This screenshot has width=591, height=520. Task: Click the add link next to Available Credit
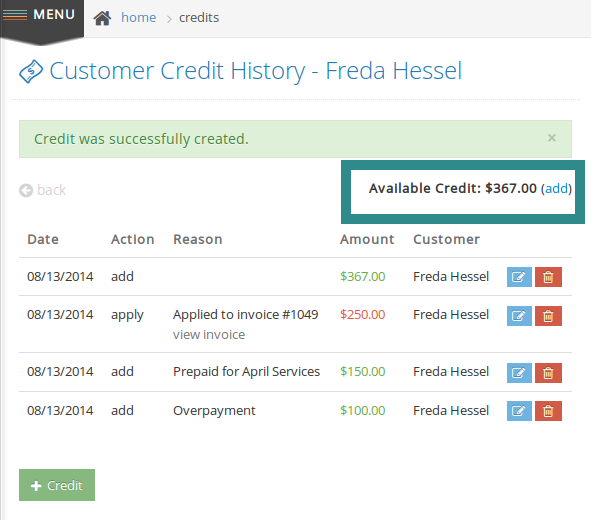click(556, 188)
